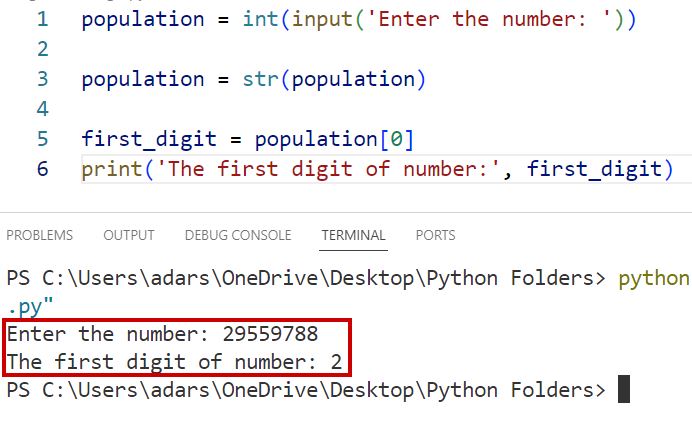Click 'The first digit of number:' string in code
The height and width of the screenshot is (425, 692).
(x=328, y=169)
